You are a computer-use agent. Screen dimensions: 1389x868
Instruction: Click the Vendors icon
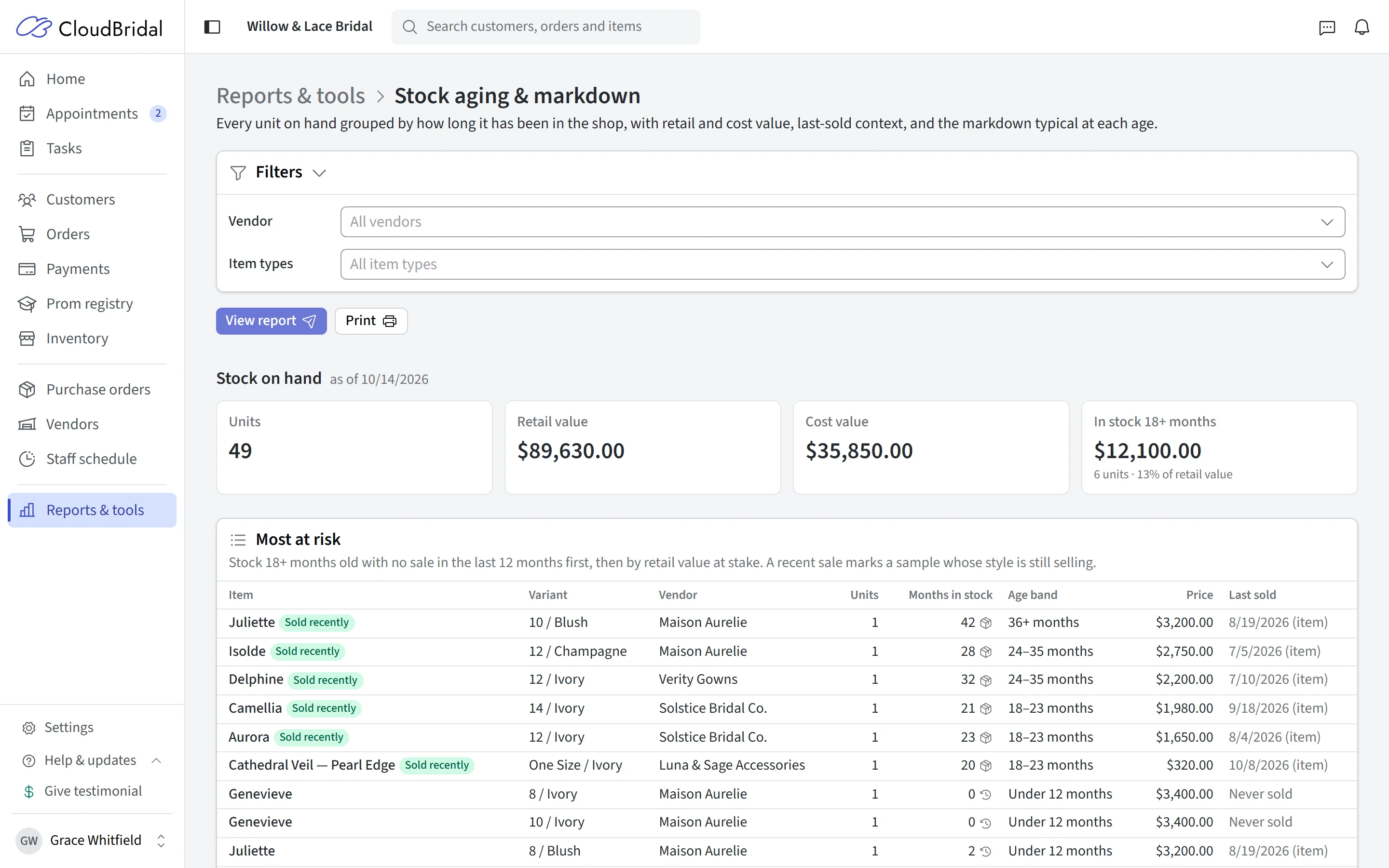point(27,424)
